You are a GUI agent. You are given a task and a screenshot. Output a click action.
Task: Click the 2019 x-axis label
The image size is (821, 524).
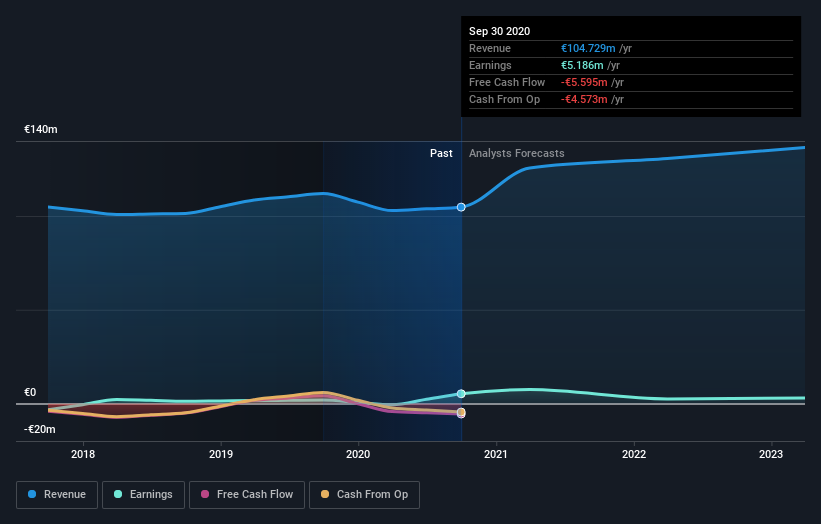click(221, 454)
